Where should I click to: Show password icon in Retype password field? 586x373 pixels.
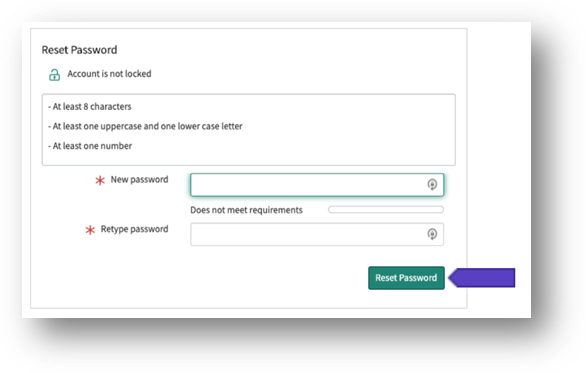coord(432,234)
